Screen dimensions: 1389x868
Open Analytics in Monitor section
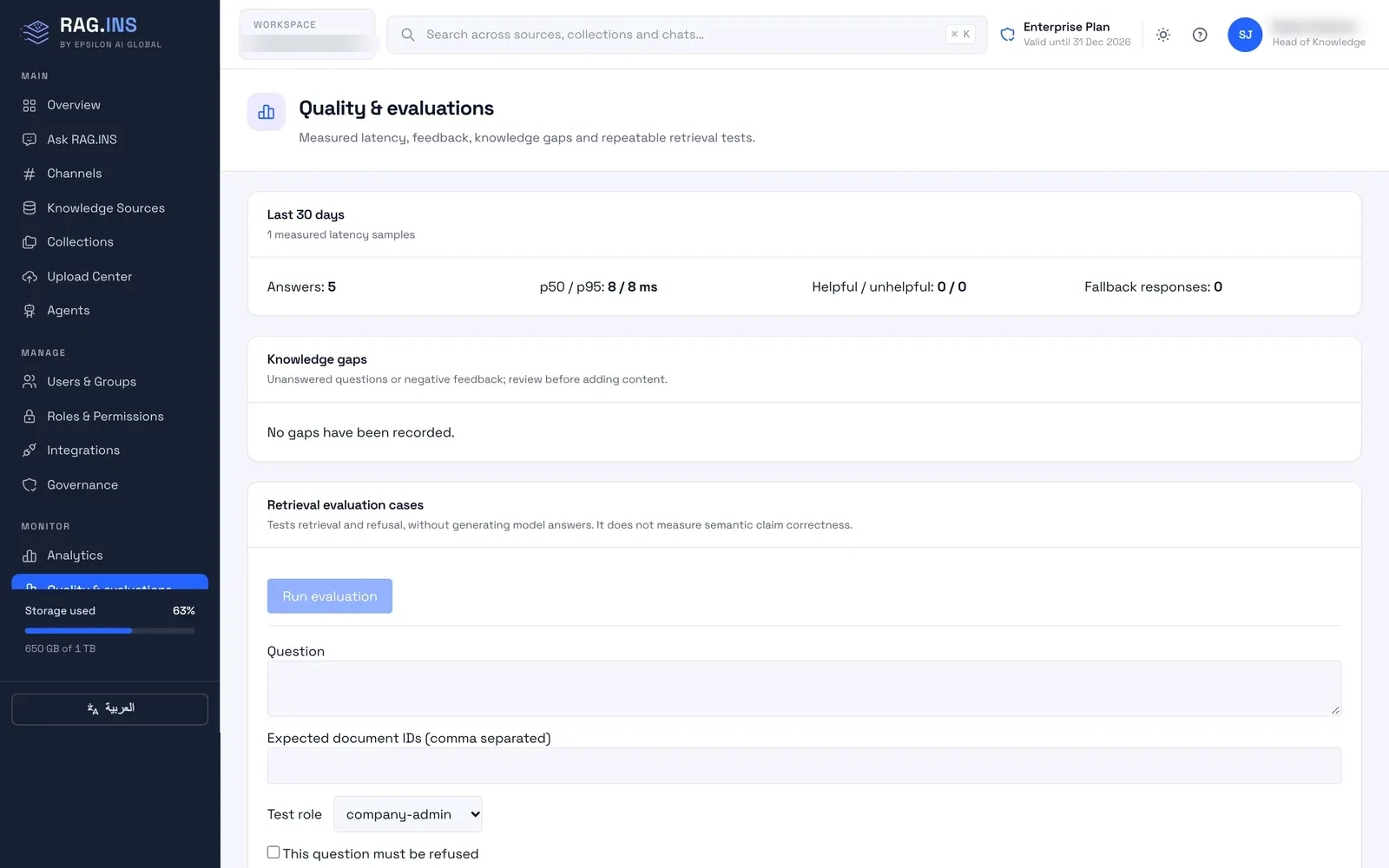[x=109, y=556]
